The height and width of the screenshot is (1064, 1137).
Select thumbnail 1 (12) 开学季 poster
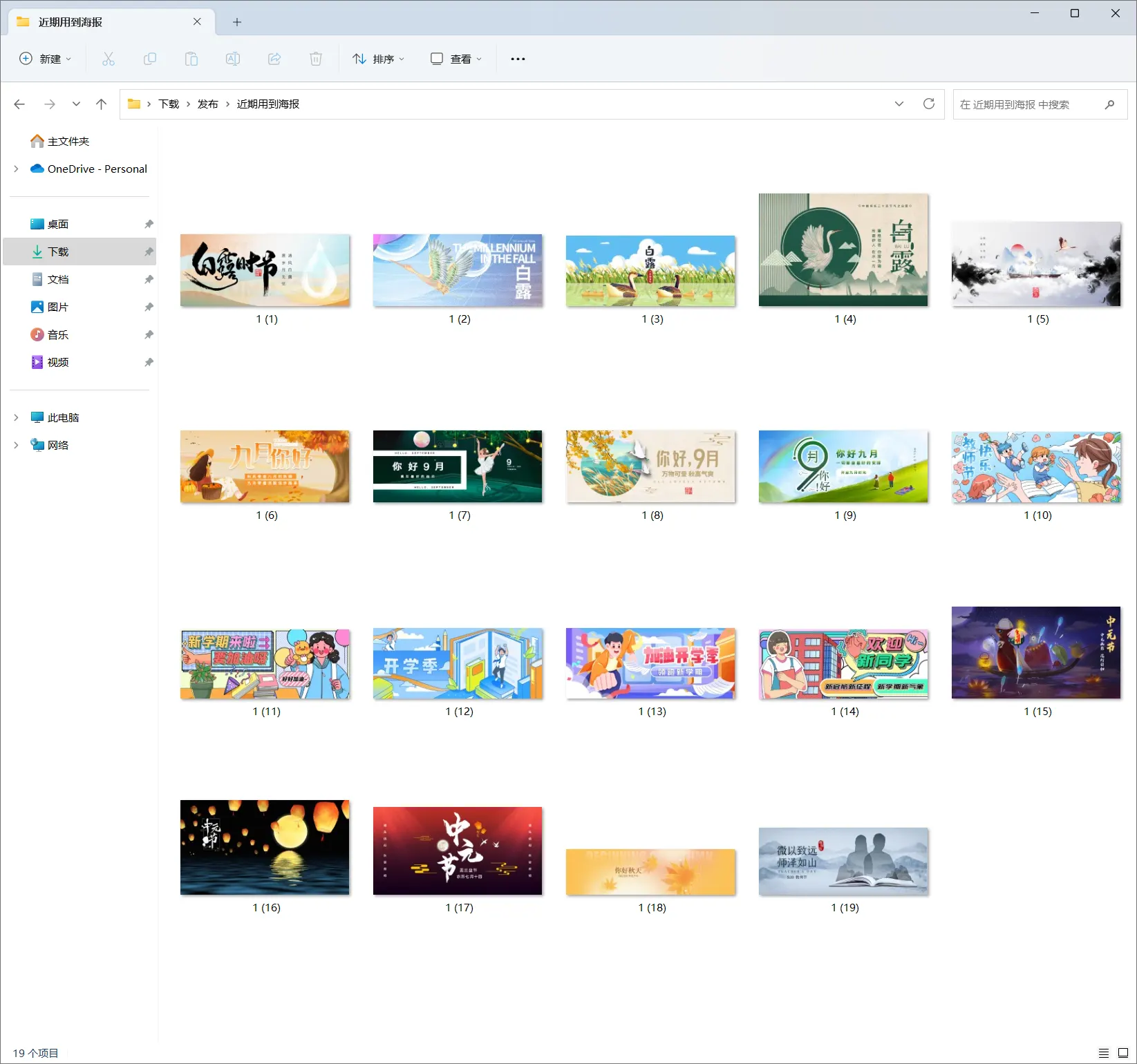pyautogui.click(x=458, y=663)
